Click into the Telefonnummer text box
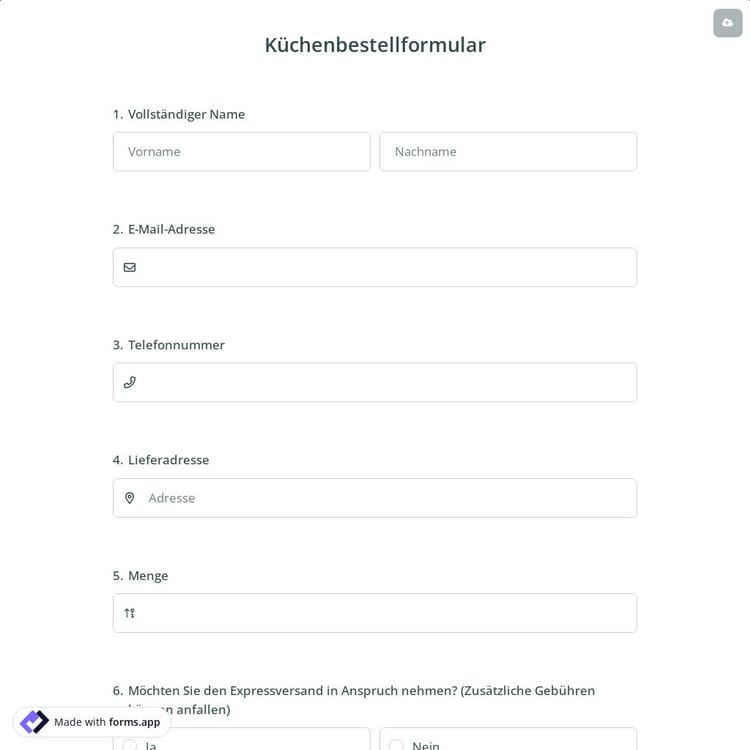The height and width of the screenshot is (750, 750). click(385, 382)
